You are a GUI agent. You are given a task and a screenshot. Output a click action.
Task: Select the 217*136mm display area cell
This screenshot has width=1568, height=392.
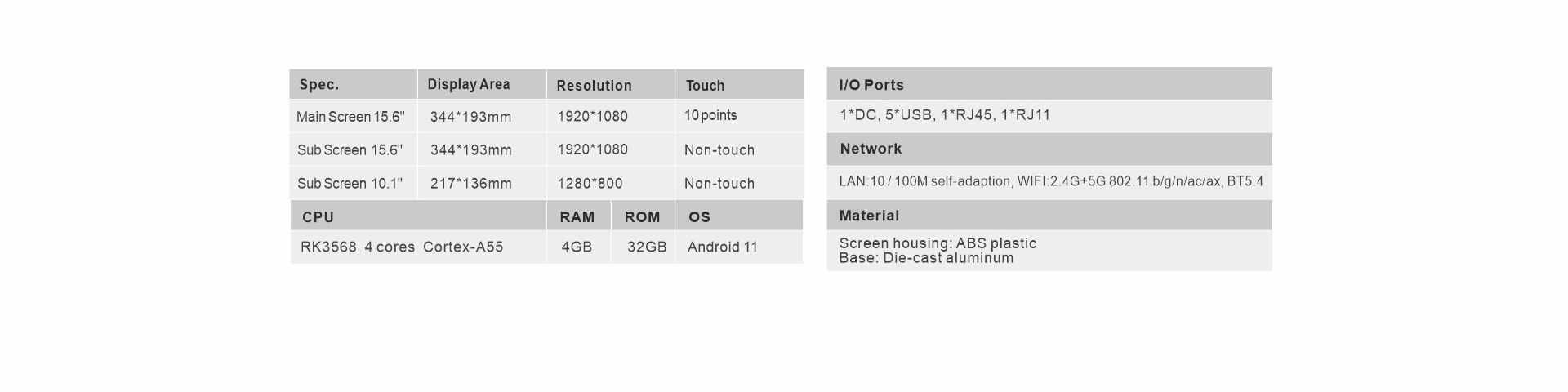471,184
